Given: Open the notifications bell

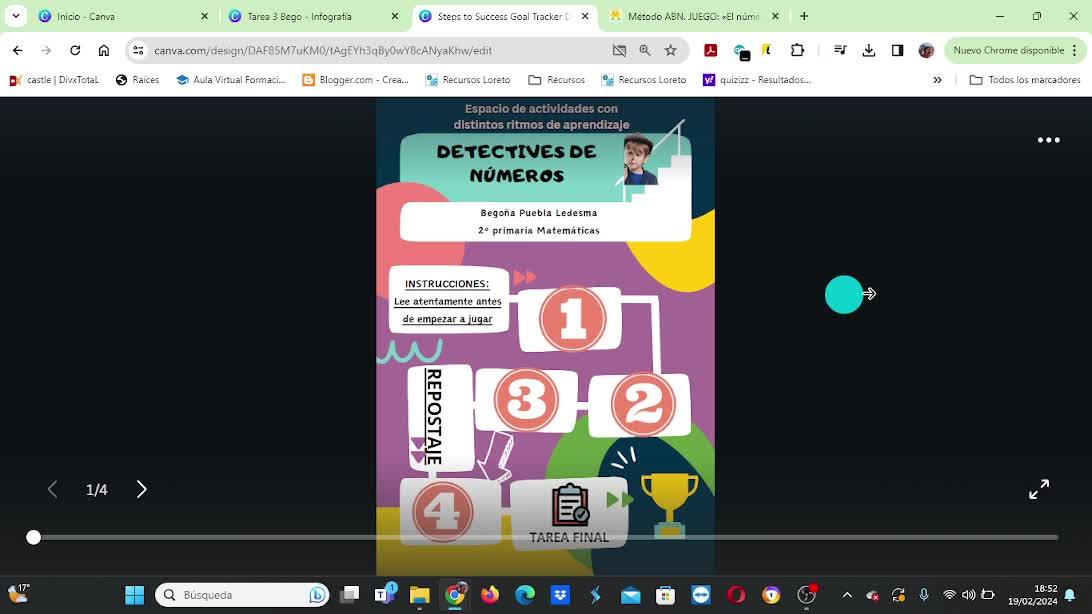Looking at the screenshot, I should [1070, 595].
